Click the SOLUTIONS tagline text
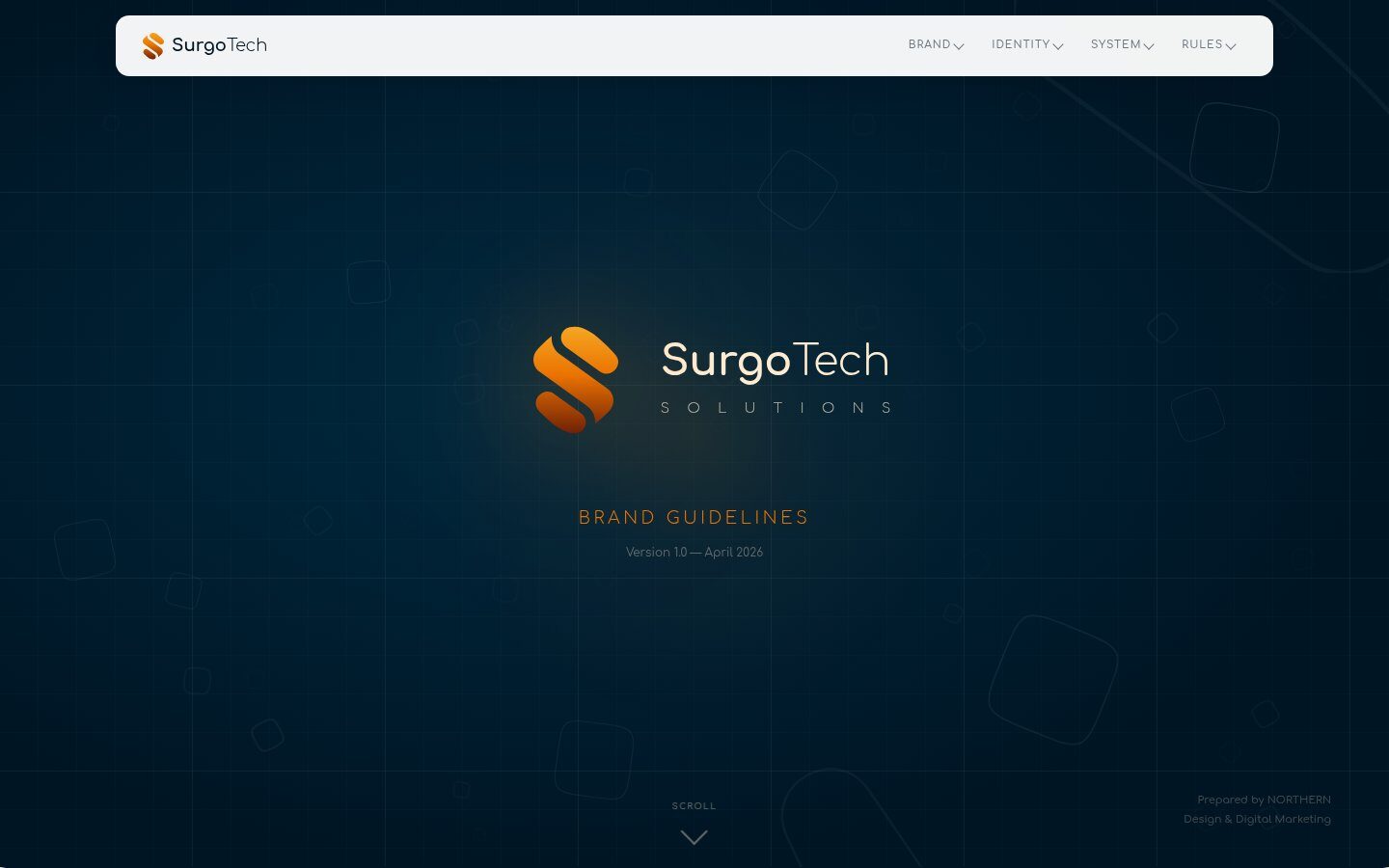 click(776, 408)
